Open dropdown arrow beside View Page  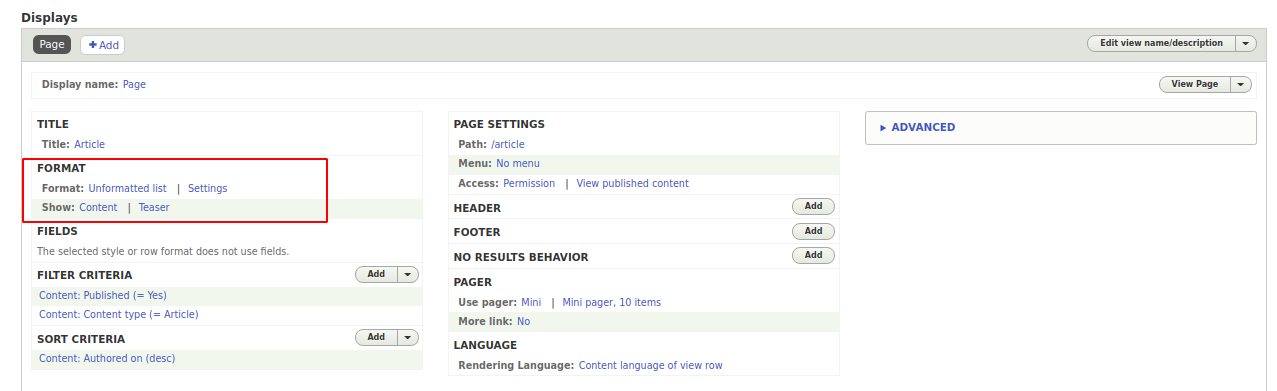point(1241,84)
